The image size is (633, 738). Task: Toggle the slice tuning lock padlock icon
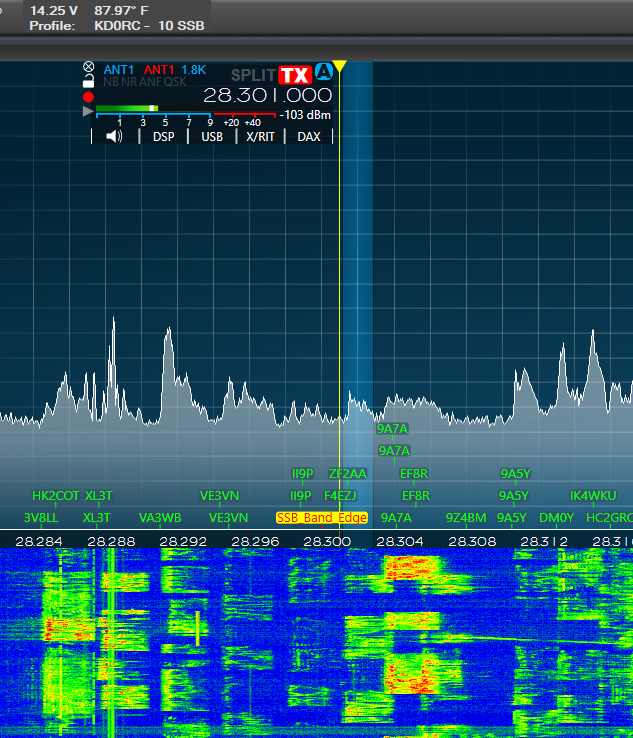coord(88,81)
